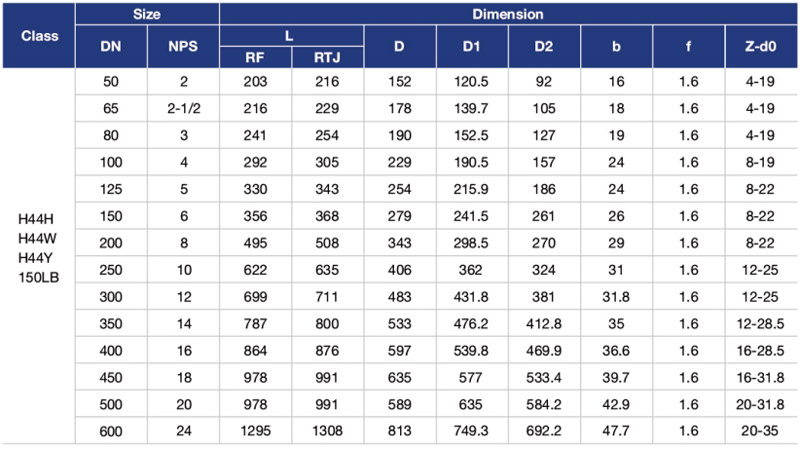The image size is (800, 449).
Task: Click the NPS column header
Action: pyautogui.click(x=183, y=46)
